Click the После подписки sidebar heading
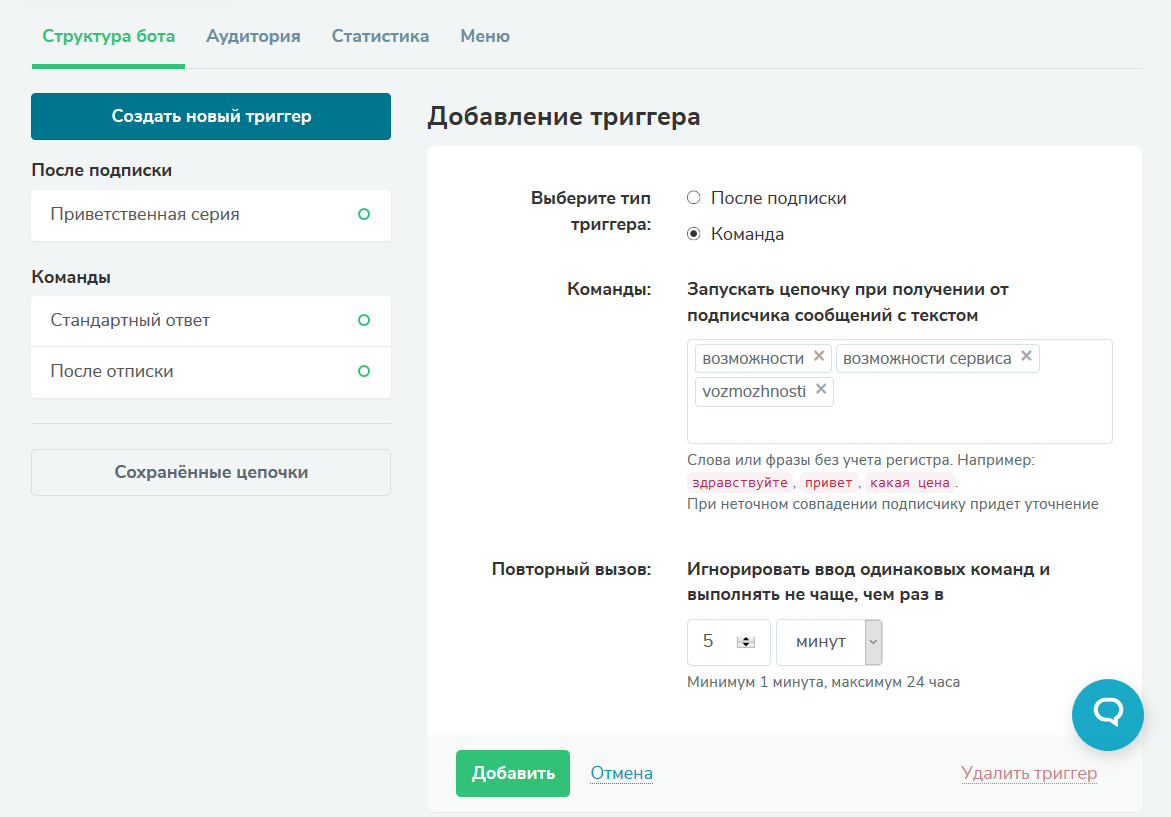Image resolution: width=1171 pixels, height=817 pixels. click(x=102, y=170)
